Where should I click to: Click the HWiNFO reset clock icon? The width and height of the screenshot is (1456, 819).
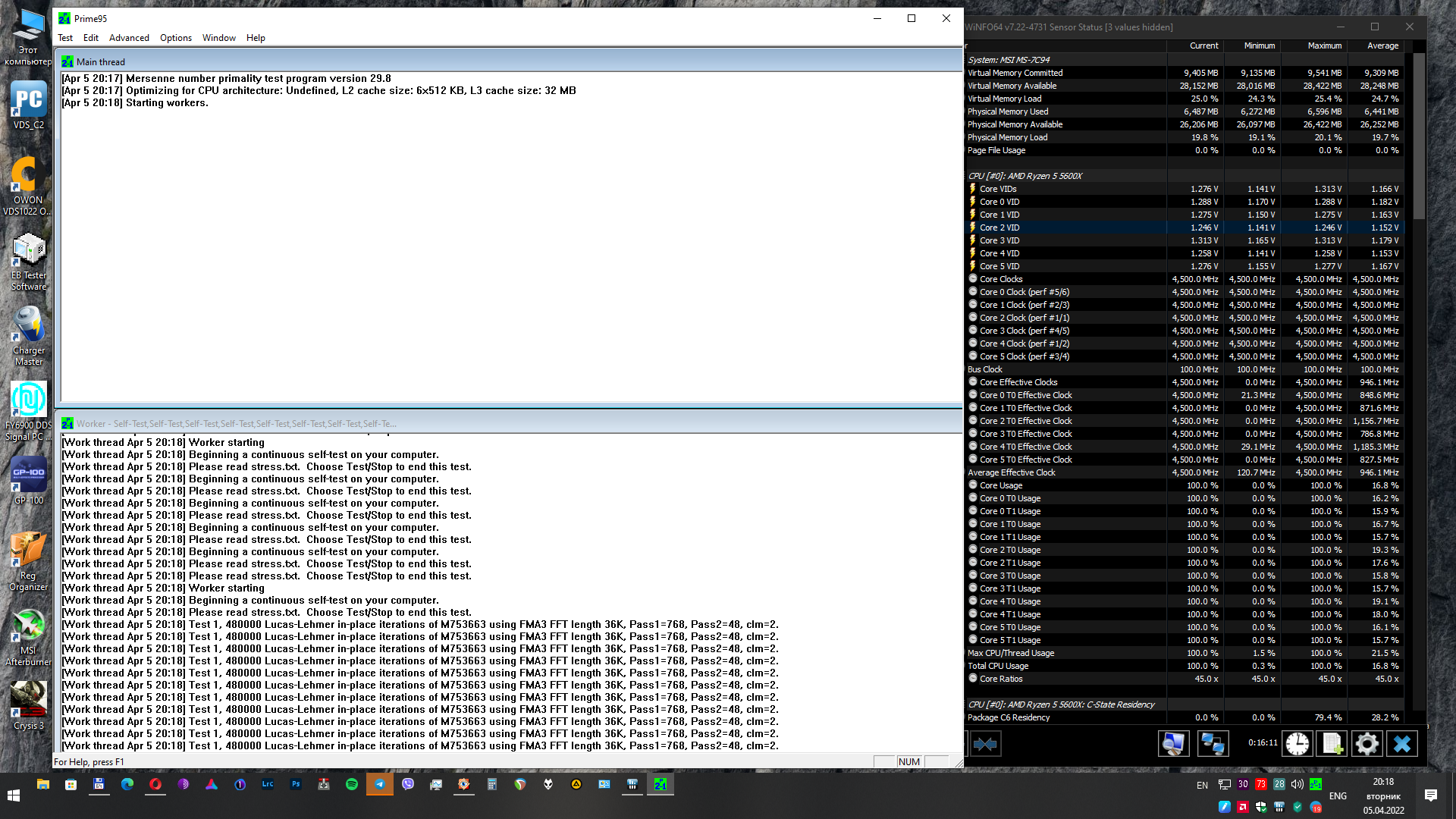click(x=1297, y=744)
